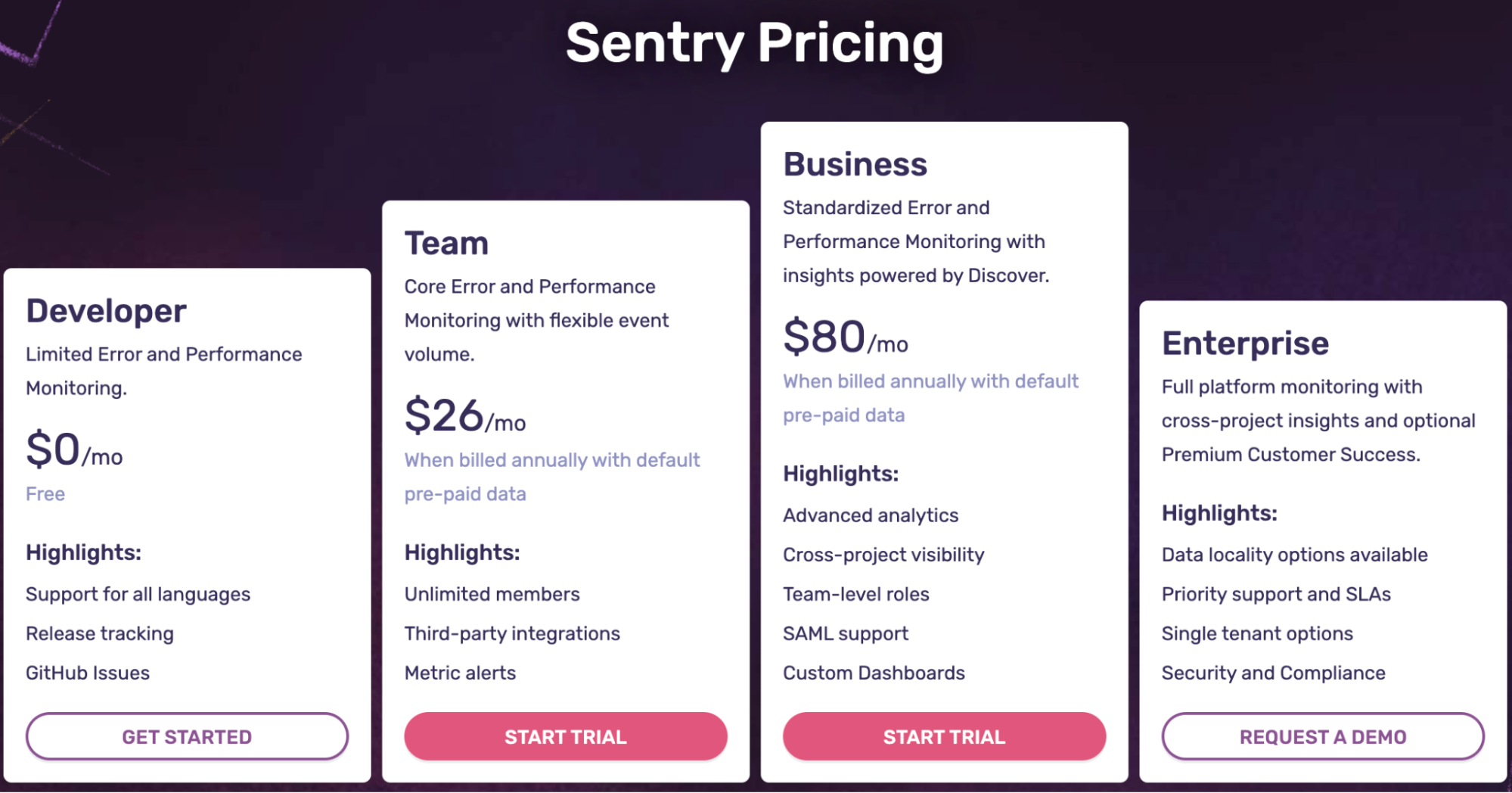Viewport: 1512px width, 793px height.
Task: Open billed annually details under Team plan
Action: tap(551, 476)
